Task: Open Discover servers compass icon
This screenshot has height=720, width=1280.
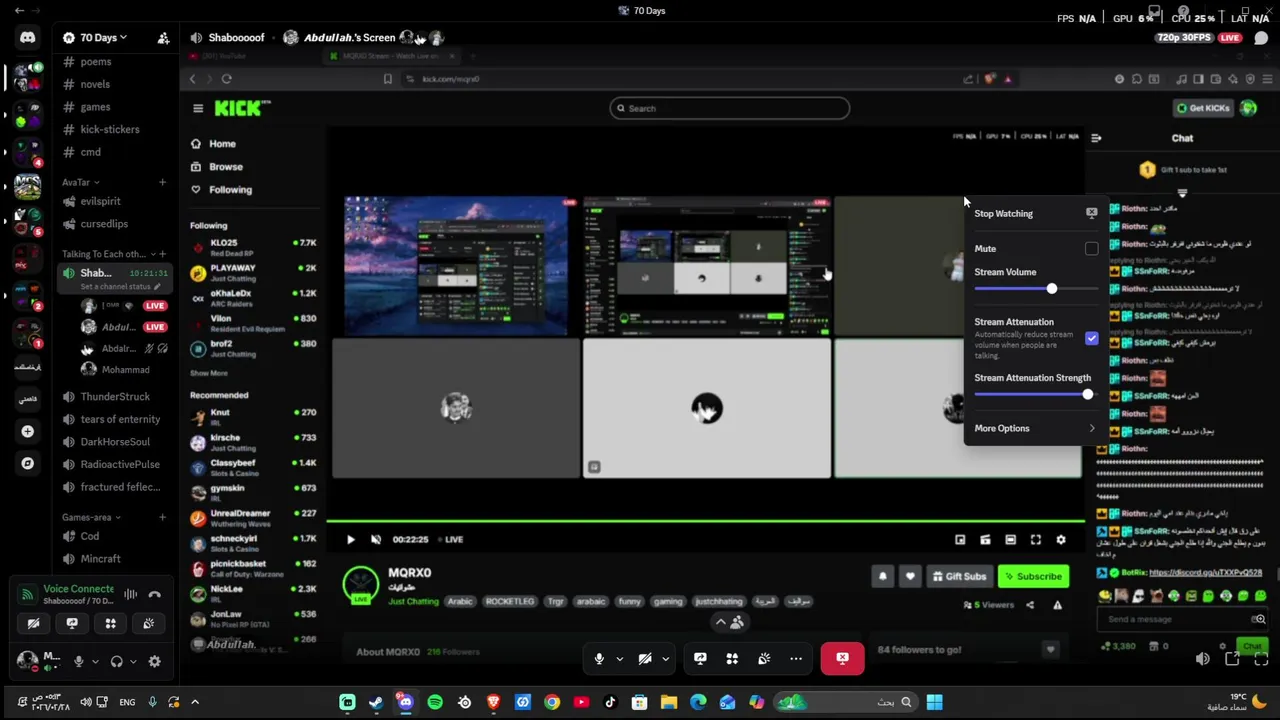Action: pos(27,463)
